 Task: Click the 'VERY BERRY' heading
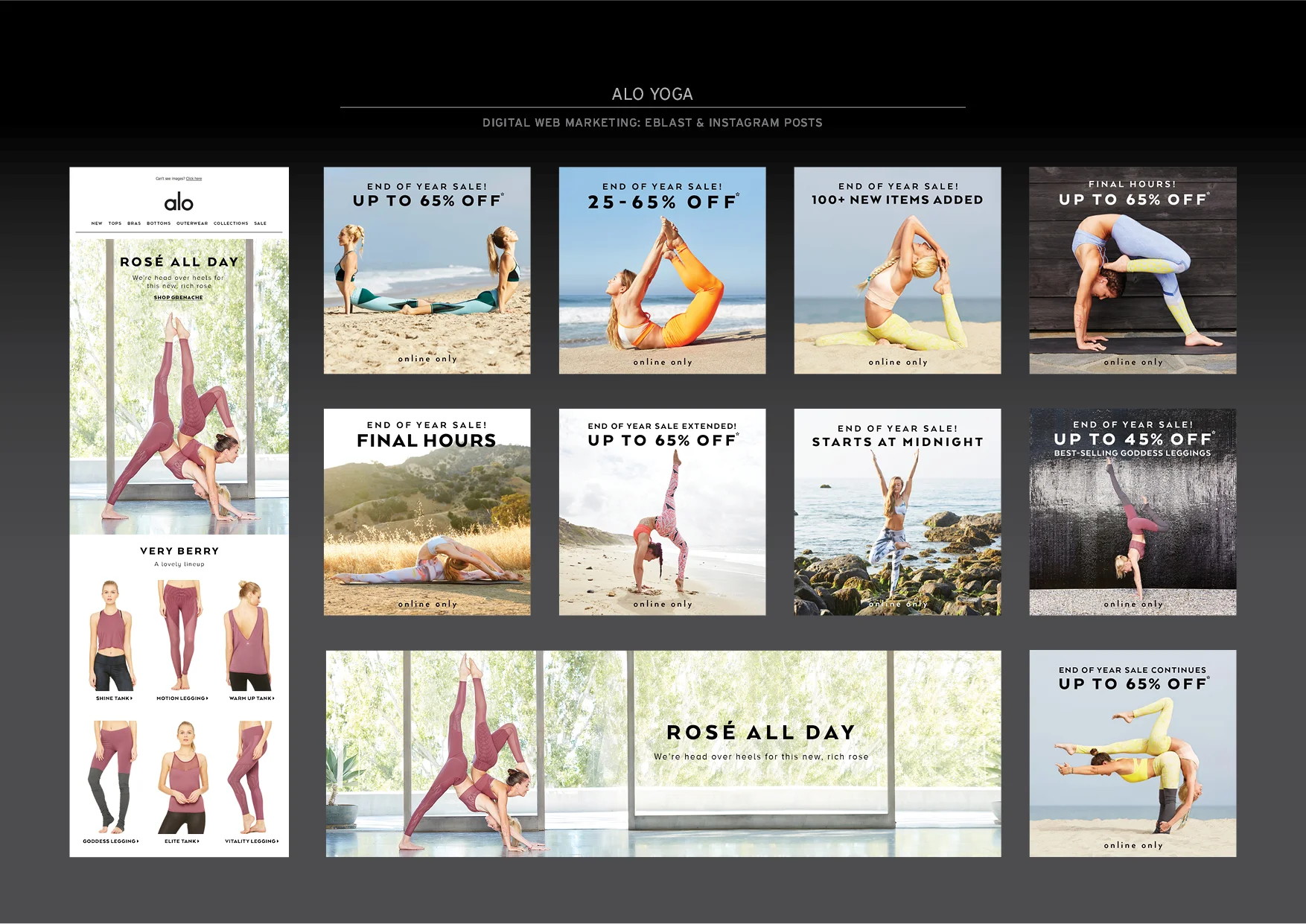(179, 551)
